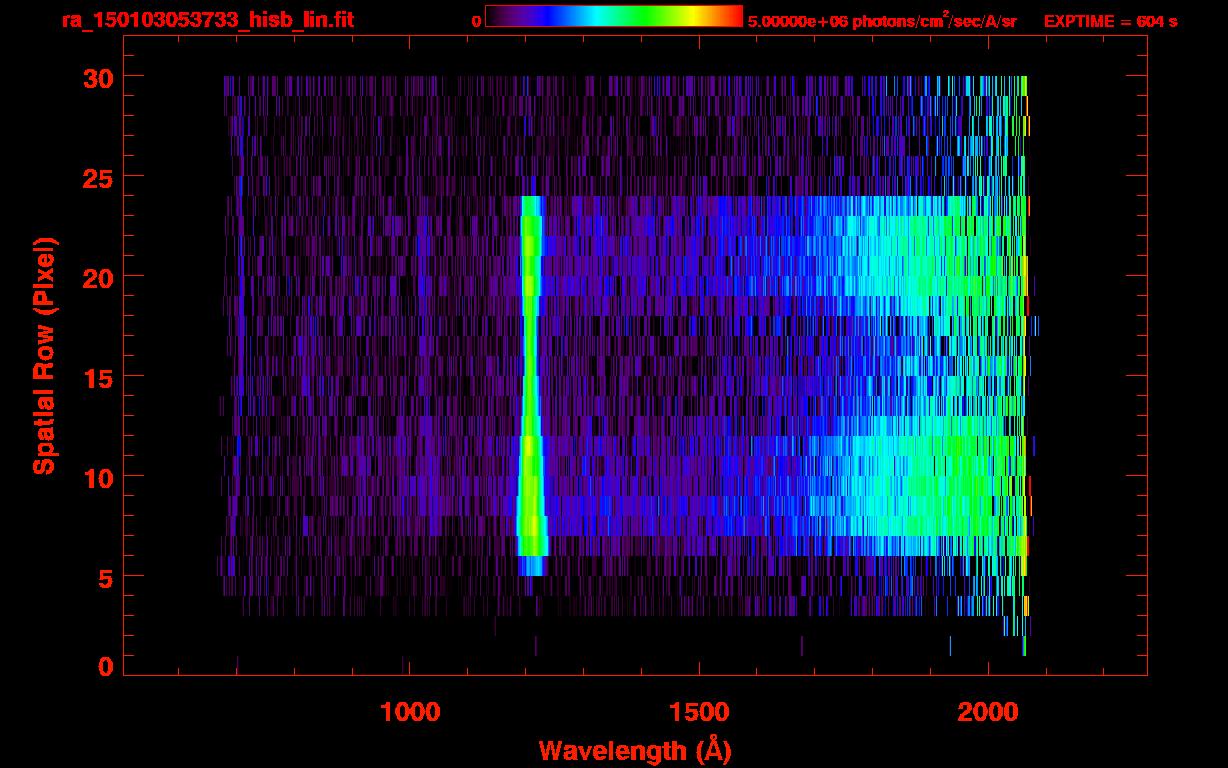Click the 5.00000e+06 color bar maximum value
This screenshot has height=768, width=1228.
pyautogui.click(x=797, y=21)
